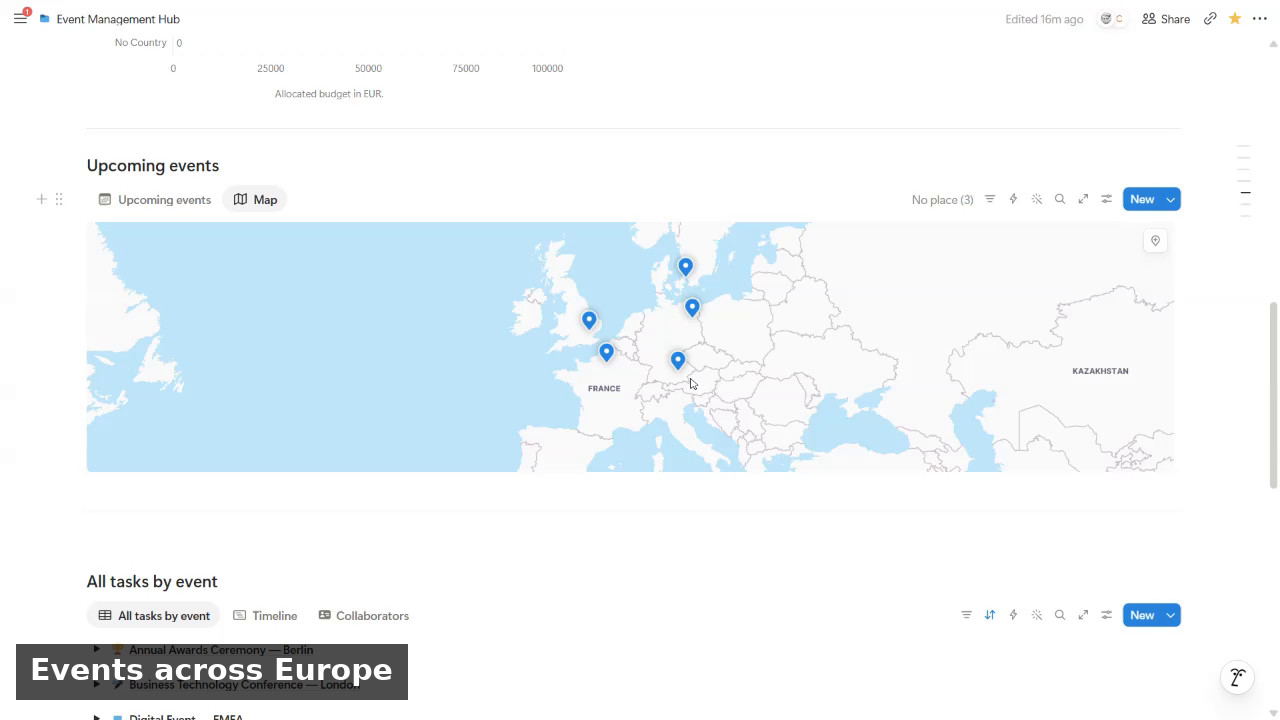This screenshot has width=1280, height=720.
Task: Open filter icon for Upcoming events
Action: [x=990, y=199]
